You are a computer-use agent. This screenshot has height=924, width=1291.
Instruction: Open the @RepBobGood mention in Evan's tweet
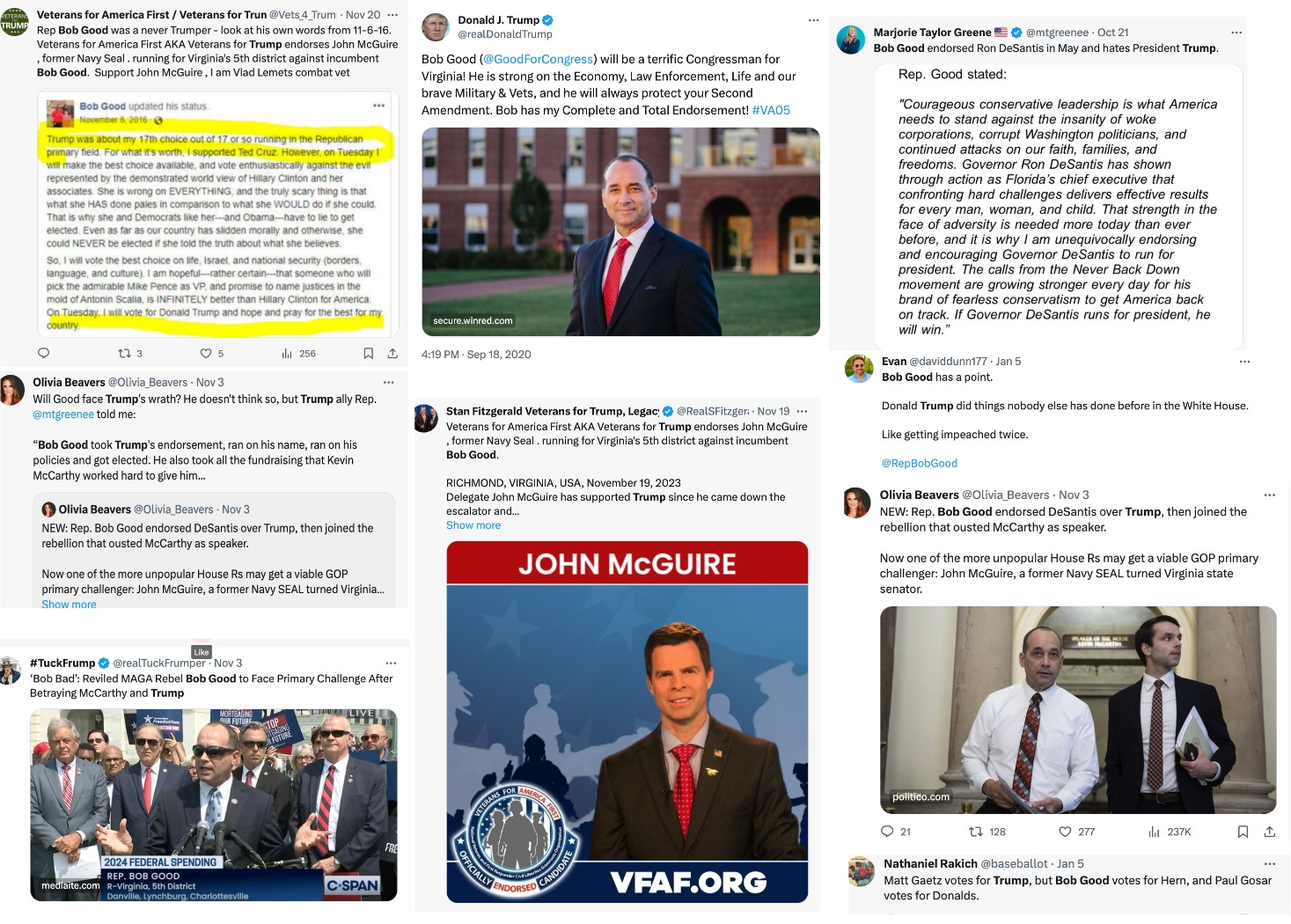[920, 463]
